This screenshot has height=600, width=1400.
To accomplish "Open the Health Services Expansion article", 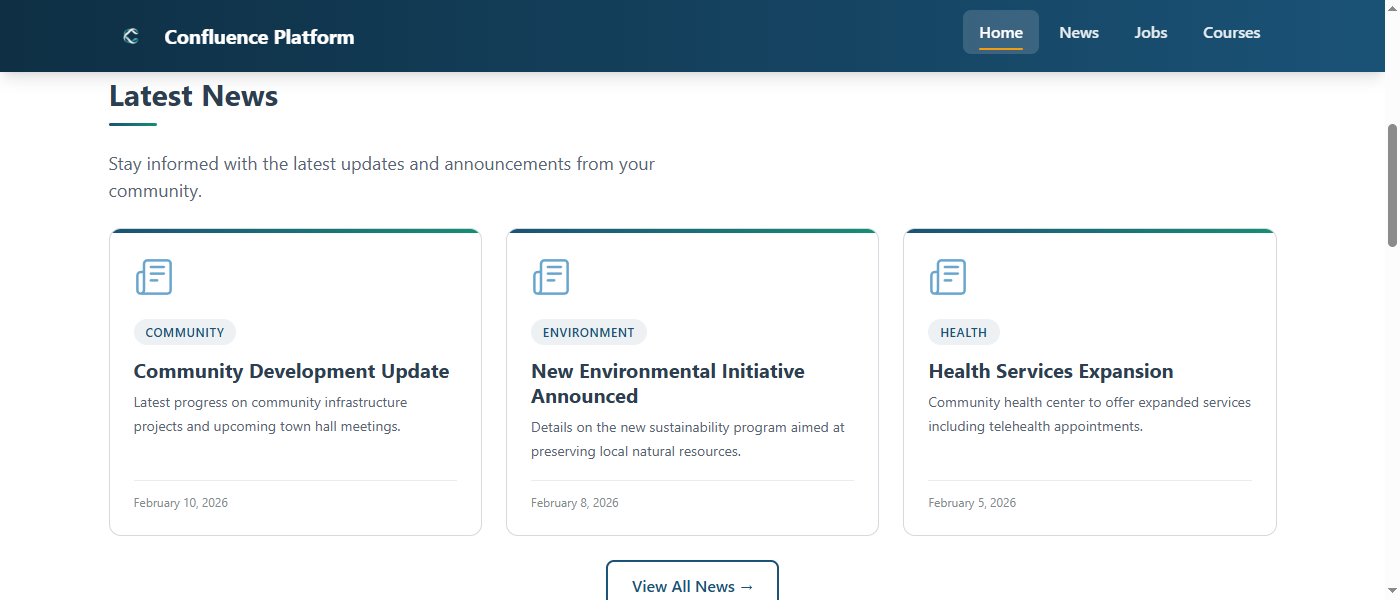I will point(1050,370).
